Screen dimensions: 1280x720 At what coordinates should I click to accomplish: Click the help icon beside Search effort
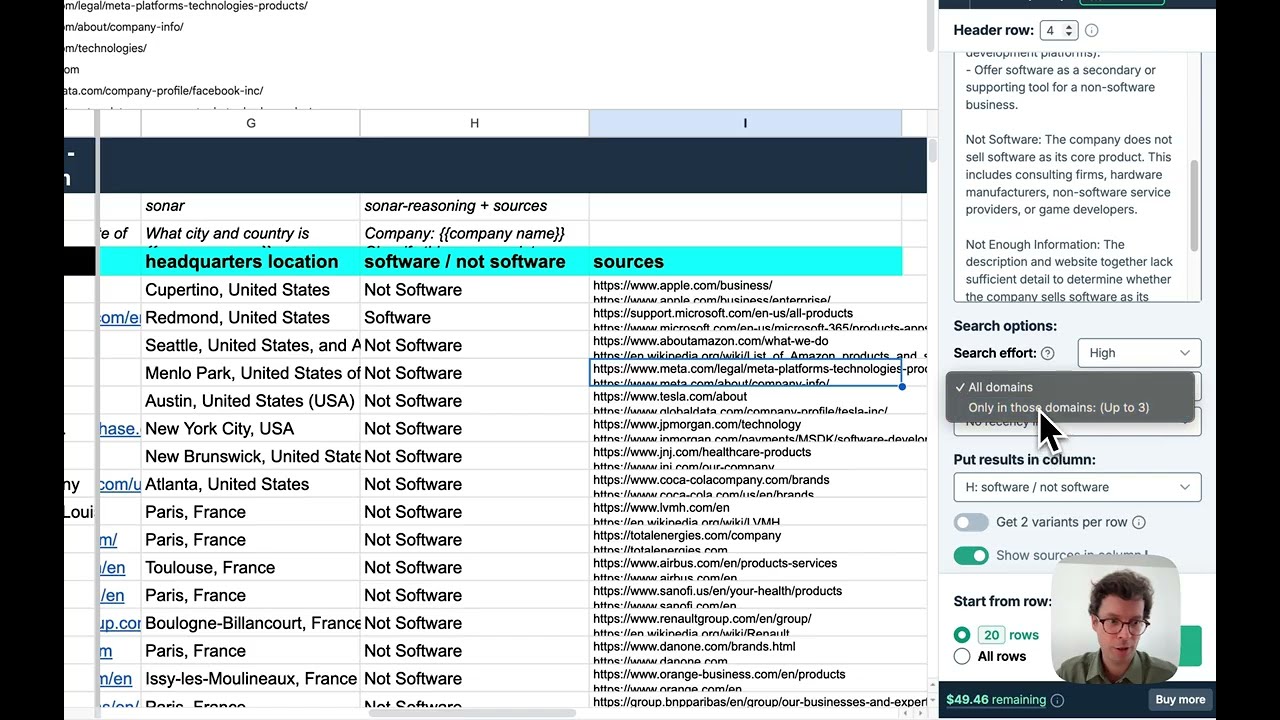point(1048,353)
